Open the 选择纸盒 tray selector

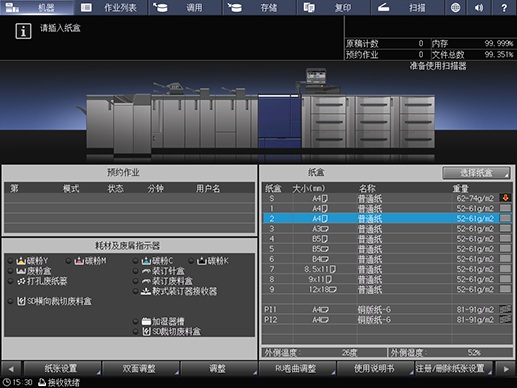point(476,173)
